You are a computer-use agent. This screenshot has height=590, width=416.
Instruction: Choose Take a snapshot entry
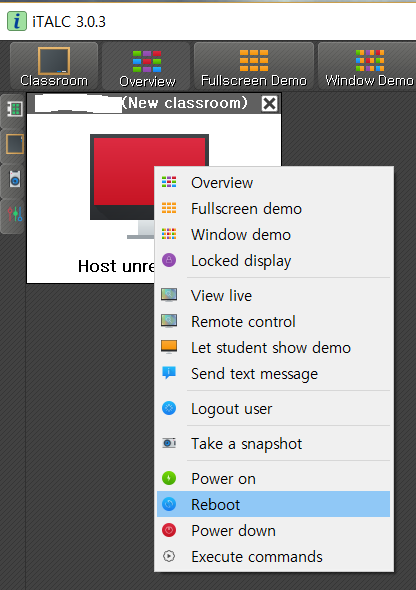pos(273,443)
